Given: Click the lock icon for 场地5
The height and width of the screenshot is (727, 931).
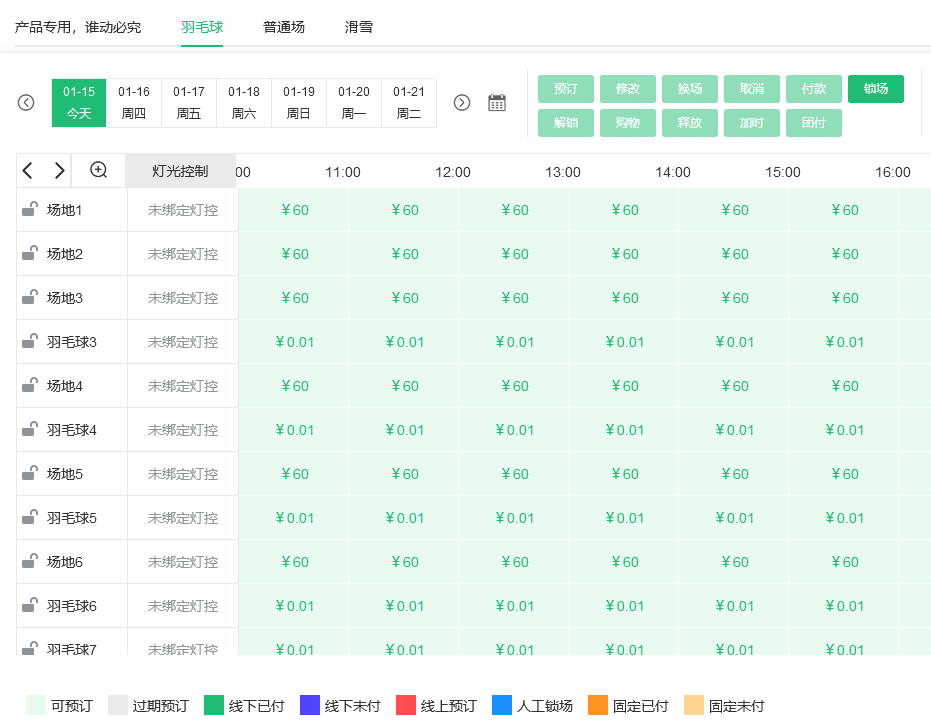Looking at the screenshot, I should point(30,474).
